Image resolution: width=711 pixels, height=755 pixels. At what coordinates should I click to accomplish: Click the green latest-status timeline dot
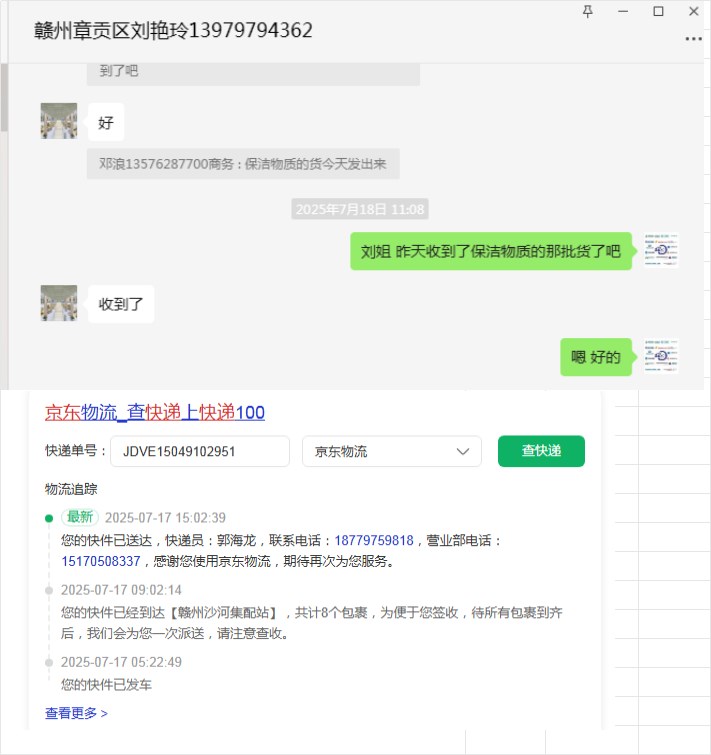[x=49, y=518]
